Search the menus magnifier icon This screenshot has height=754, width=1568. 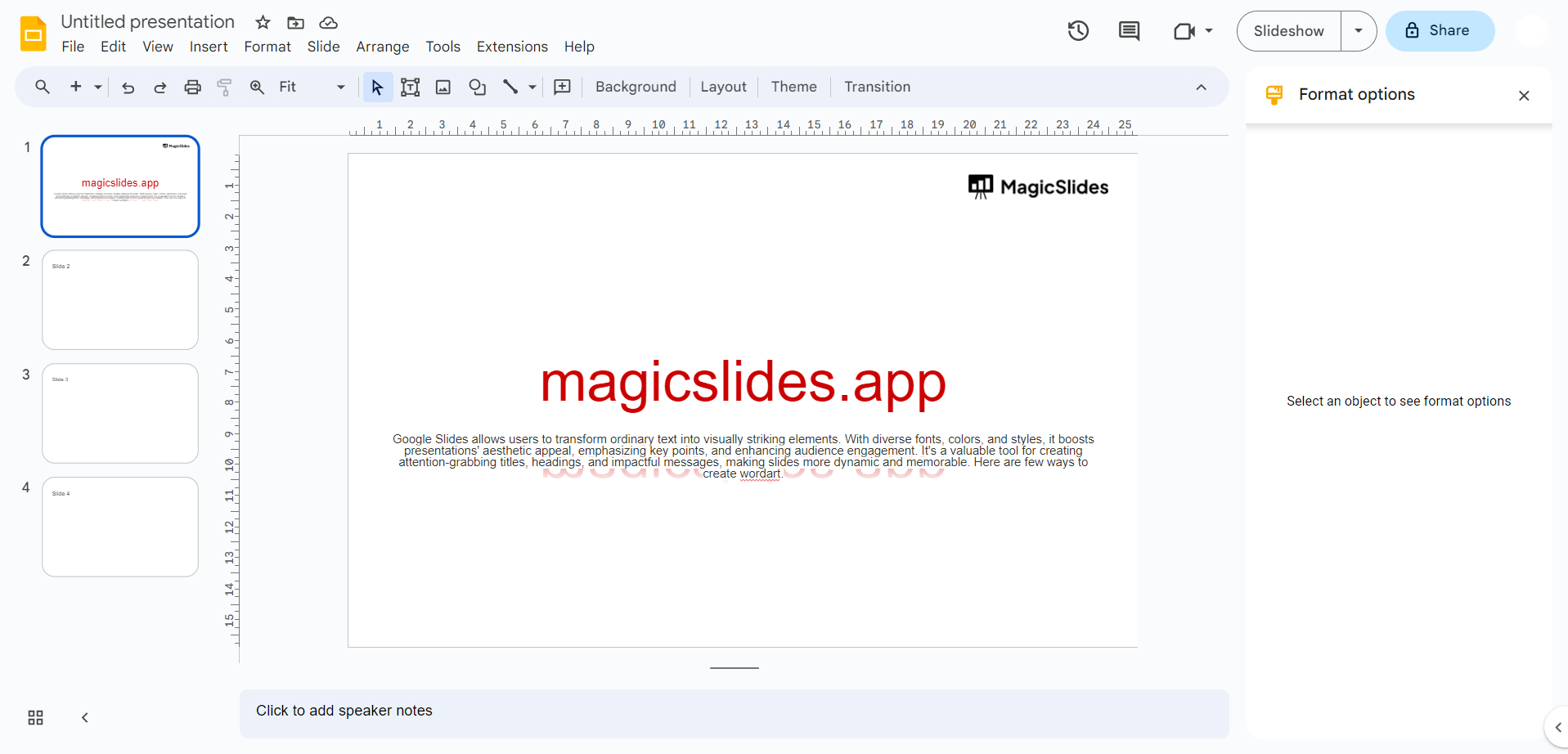43,87
